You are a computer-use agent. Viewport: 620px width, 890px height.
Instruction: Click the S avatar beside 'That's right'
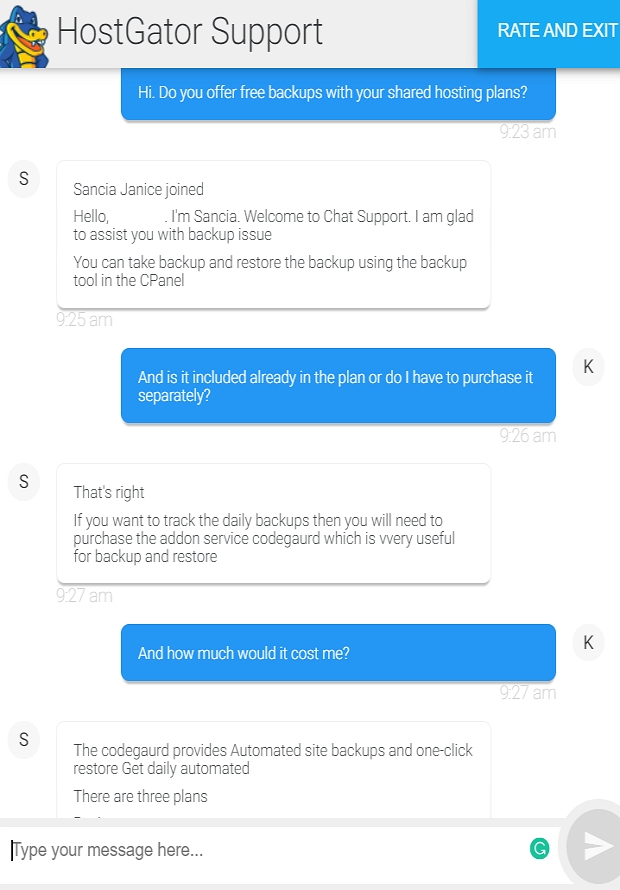click(23, 482)
